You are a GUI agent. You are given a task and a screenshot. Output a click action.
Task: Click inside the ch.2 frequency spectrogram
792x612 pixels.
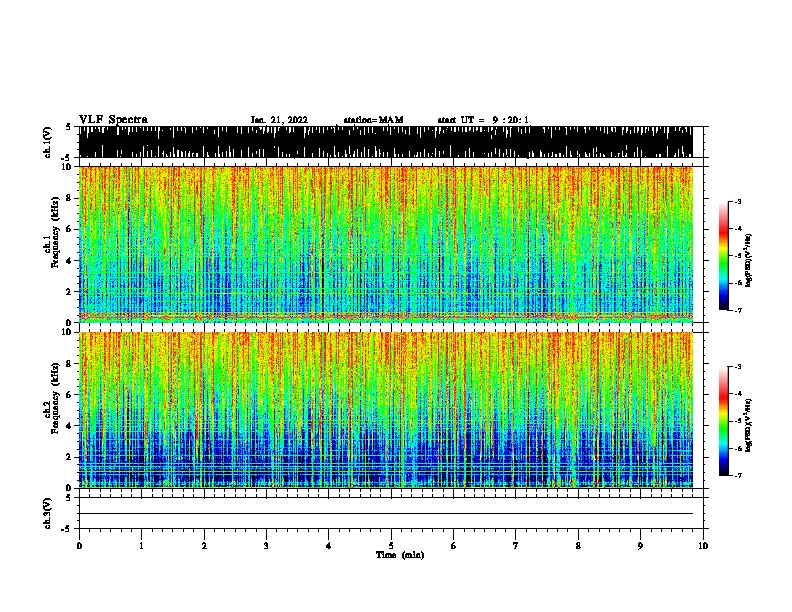click(x=386, y=410)
